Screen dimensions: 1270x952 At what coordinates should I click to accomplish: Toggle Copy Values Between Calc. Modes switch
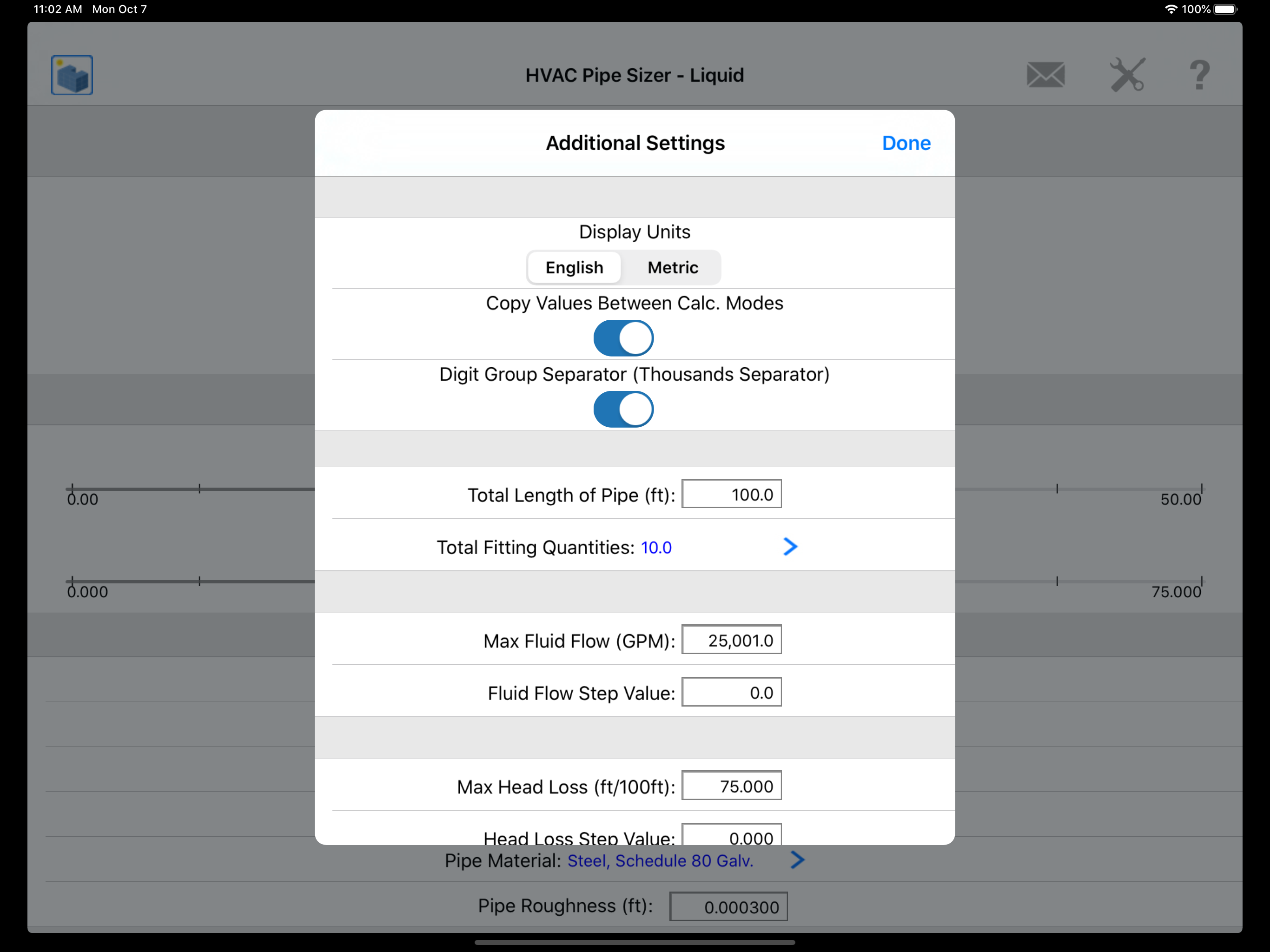click(623, 338)
